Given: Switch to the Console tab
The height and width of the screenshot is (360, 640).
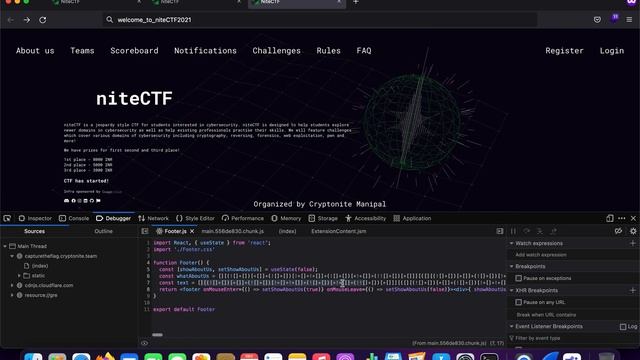Looking at the screenshot, I should pyautogui.click(x=74, y=218).
